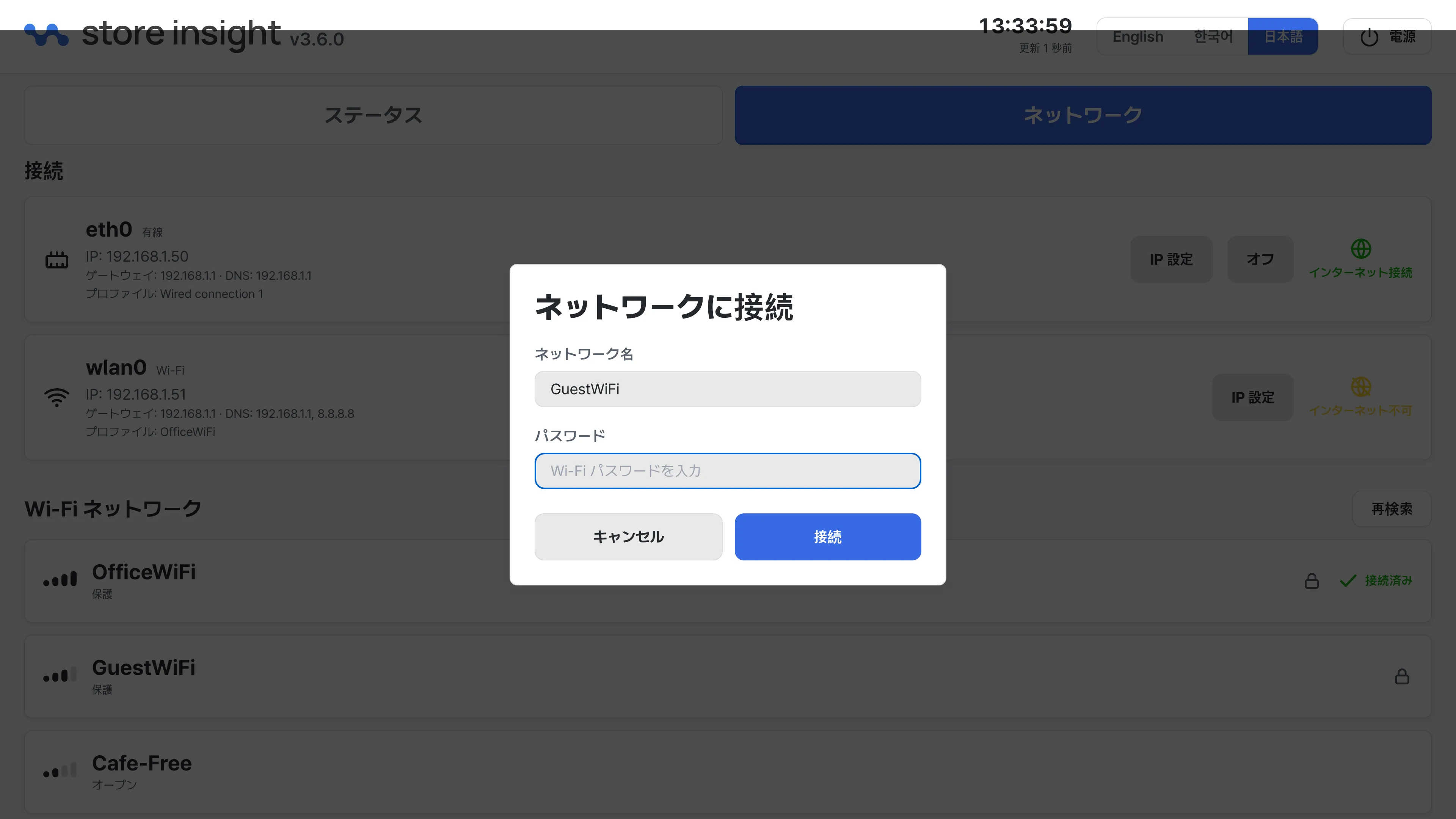The width and height of the screenshot is (1456, 819).
Task: Click the オープン label under Cafe-Free
Action: pos(114,784)
